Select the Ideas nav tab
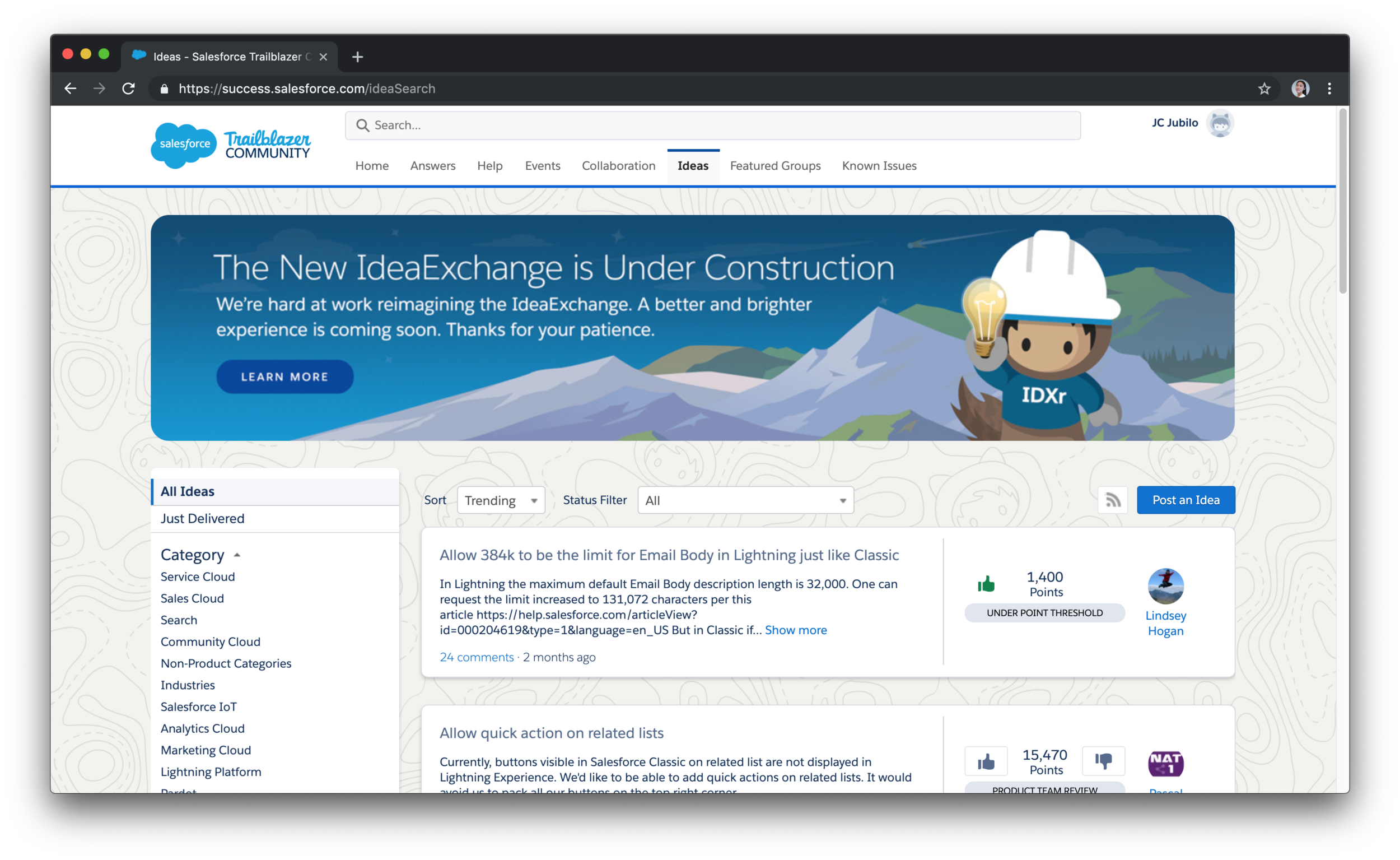 tap(693, 165)
